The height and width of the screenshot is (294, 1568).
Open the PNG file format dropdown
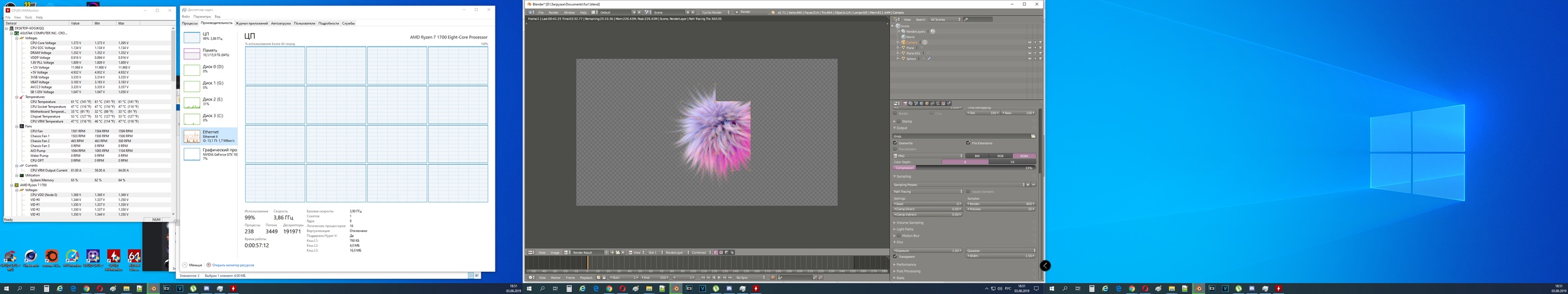click(x=928, y=156)
